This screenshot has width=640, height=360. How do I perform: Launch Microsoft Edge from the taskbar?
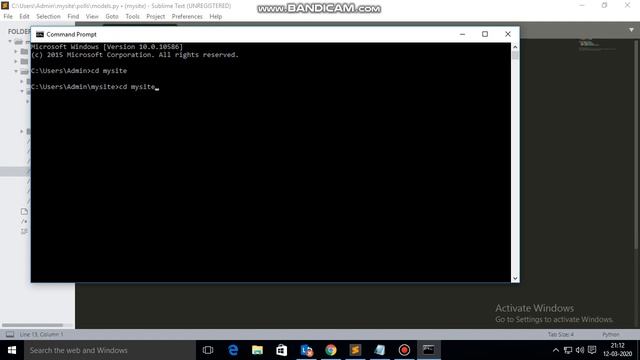tap(233, 350)
